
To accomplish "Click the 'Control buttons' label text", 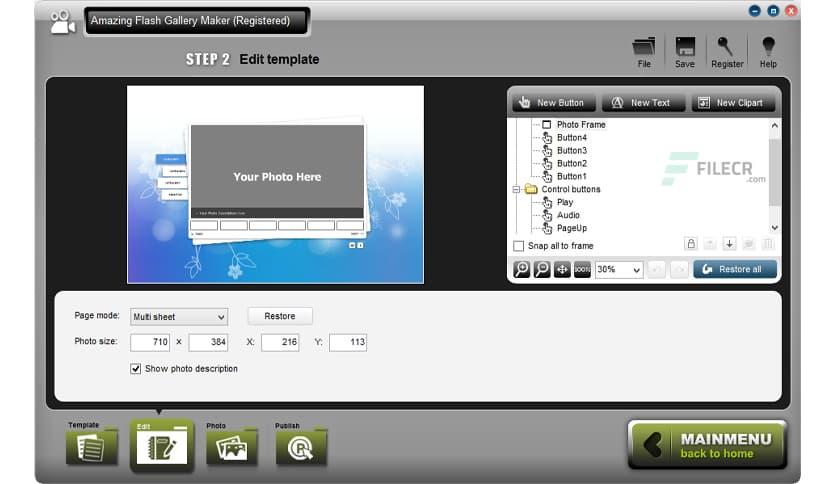I will click(x=570, y=189).
